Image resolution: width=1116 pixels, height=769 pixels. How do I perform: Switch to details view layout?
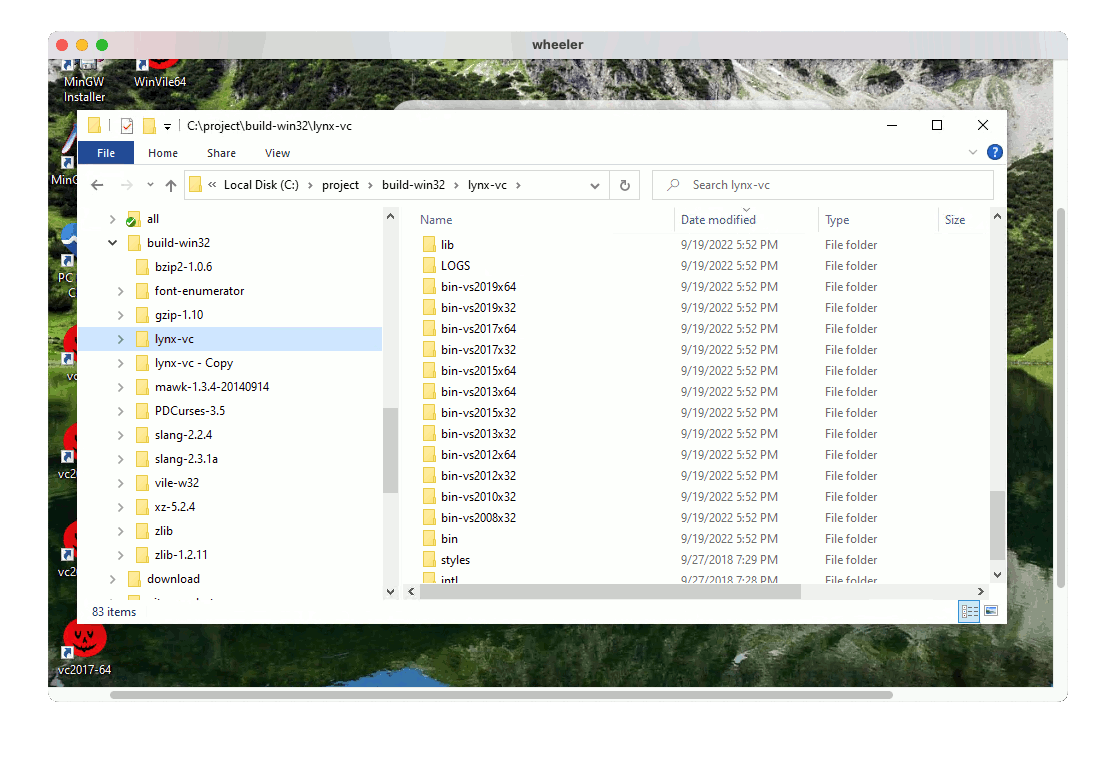969,611
